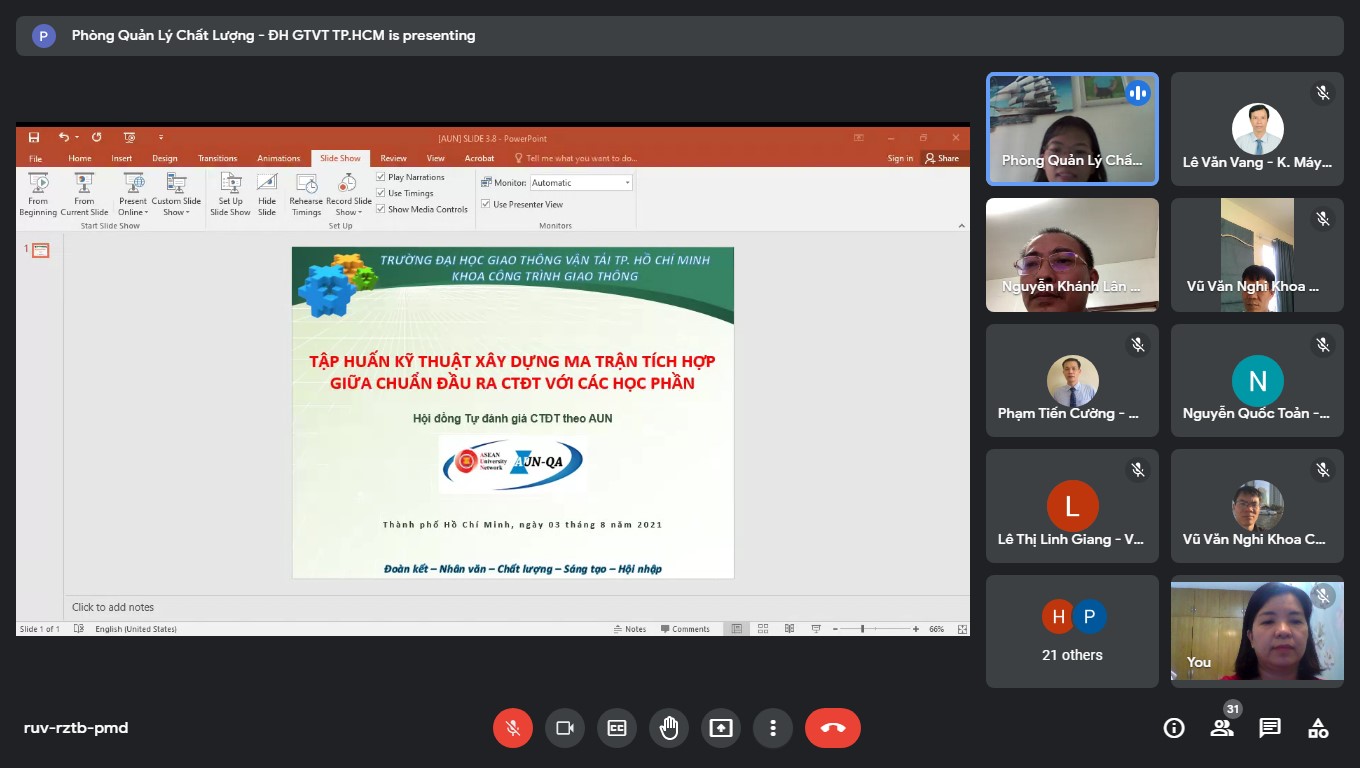Open the three-dot more options menu

point(773,728)
